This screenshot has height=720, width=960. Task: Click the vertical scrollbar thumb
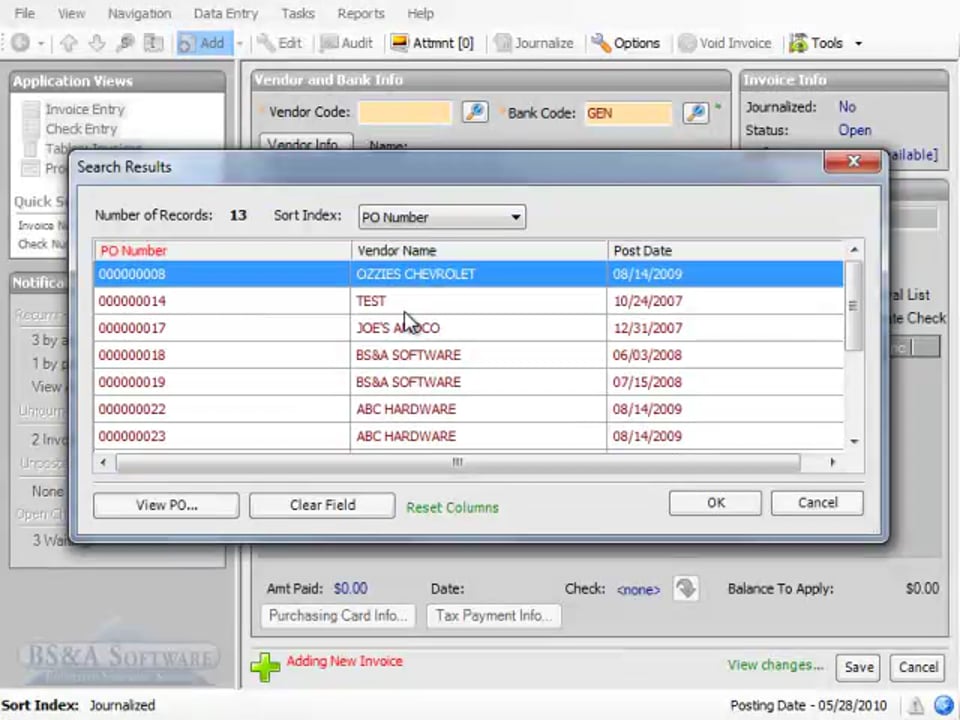[x=853, y=306]
